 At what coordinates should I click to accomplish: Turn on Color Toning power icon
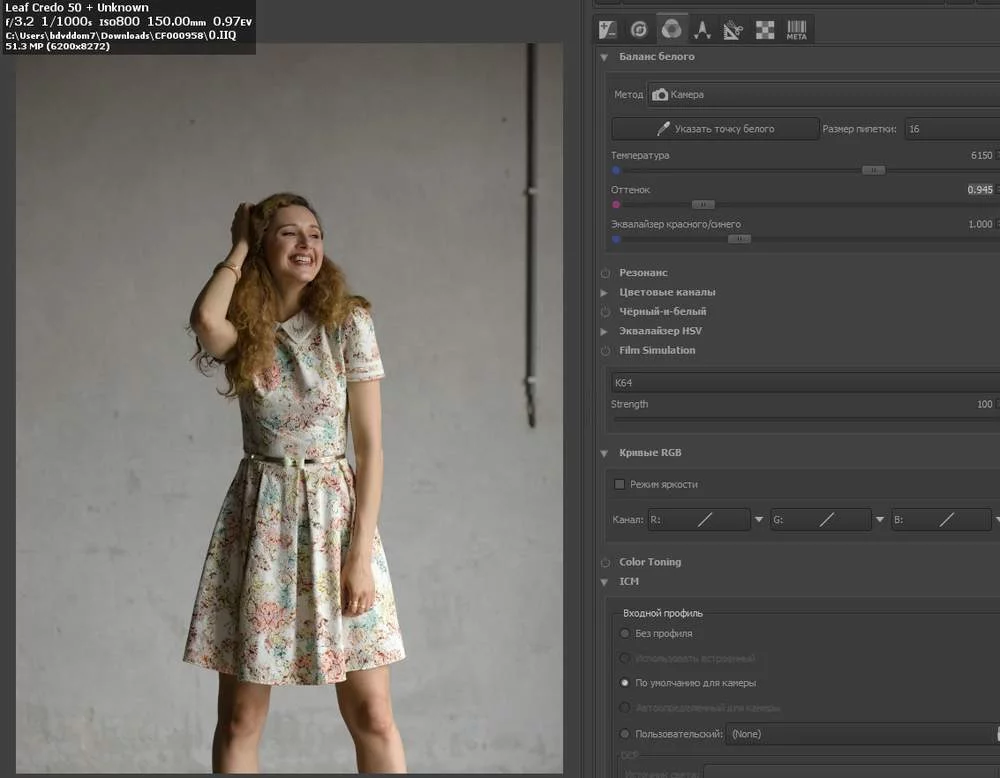click(605, 562)
